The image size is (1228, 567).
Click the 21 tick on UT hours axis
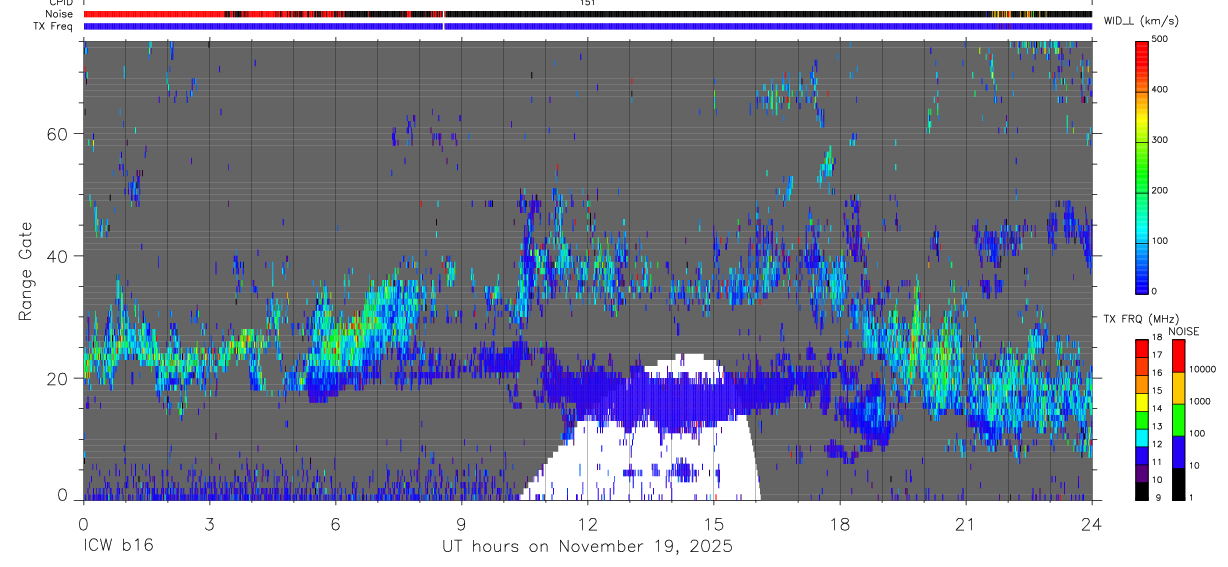(965, 524)
